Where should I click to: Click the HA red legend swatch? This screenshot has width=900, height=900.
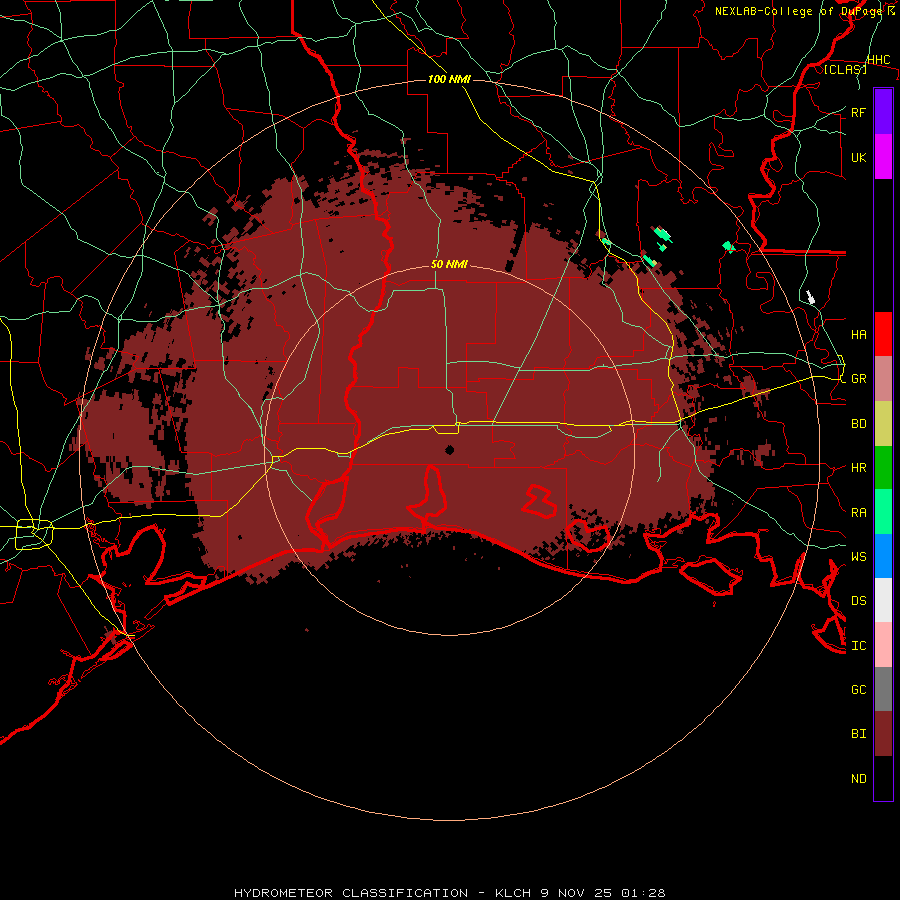pos(883,334)
